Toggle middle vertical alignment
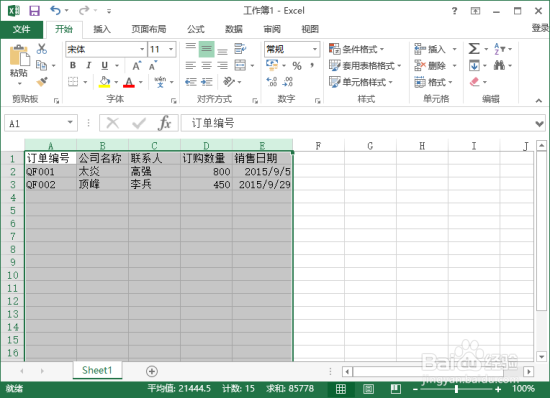The width and height of the screenshot is (550, 398). [206, 49]
